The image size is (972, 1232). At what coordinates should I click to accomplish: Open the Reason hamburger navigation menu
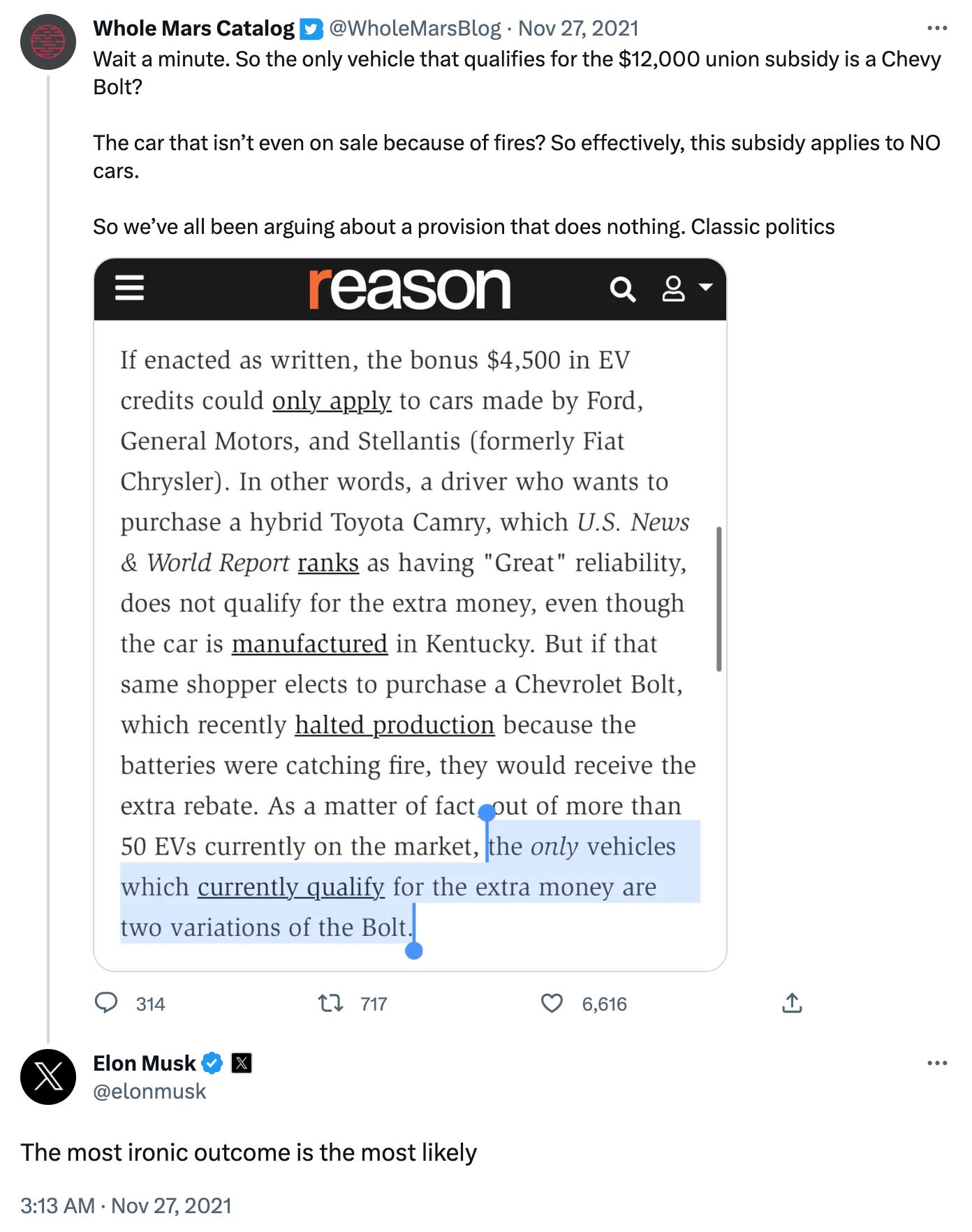pos(128,288)
